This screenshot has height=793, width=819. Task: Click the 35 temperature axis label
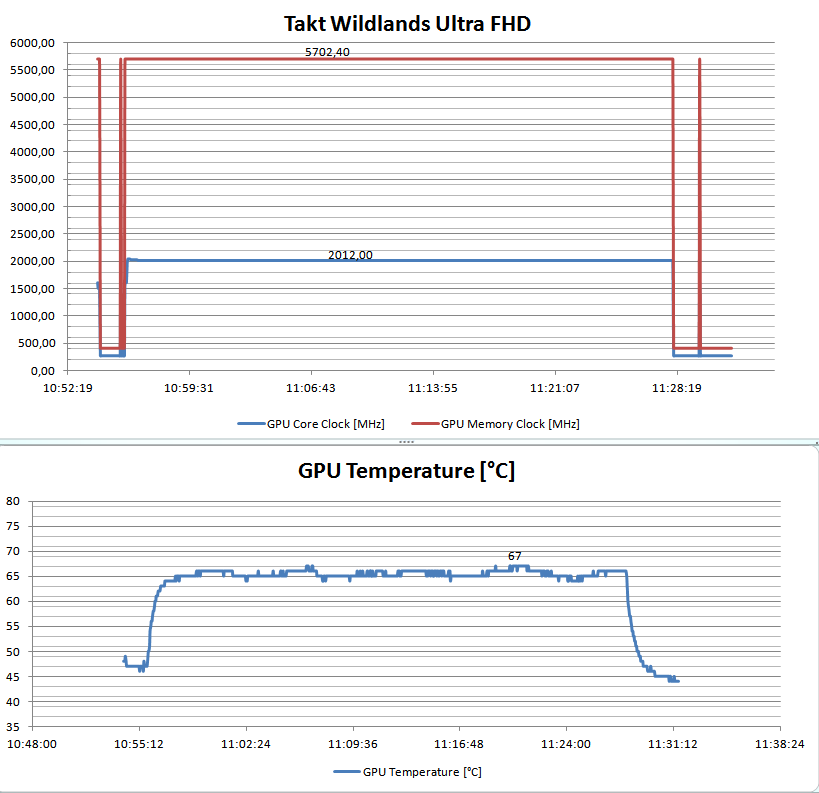[x=13, y=727]
